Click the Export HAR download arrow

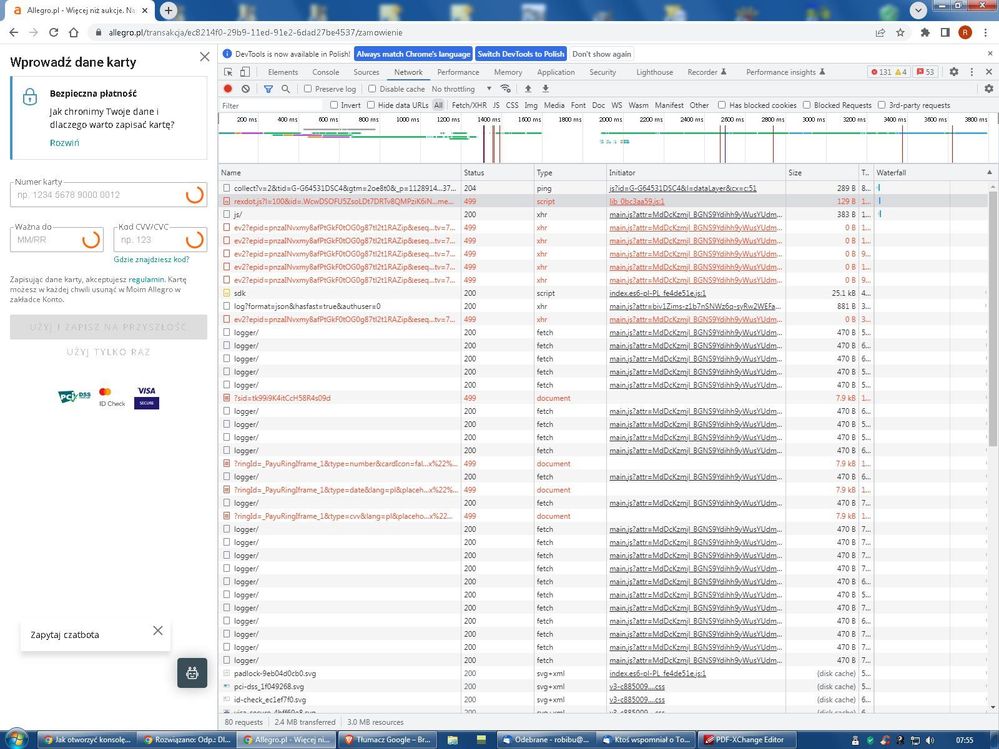[x=545, y=89]
